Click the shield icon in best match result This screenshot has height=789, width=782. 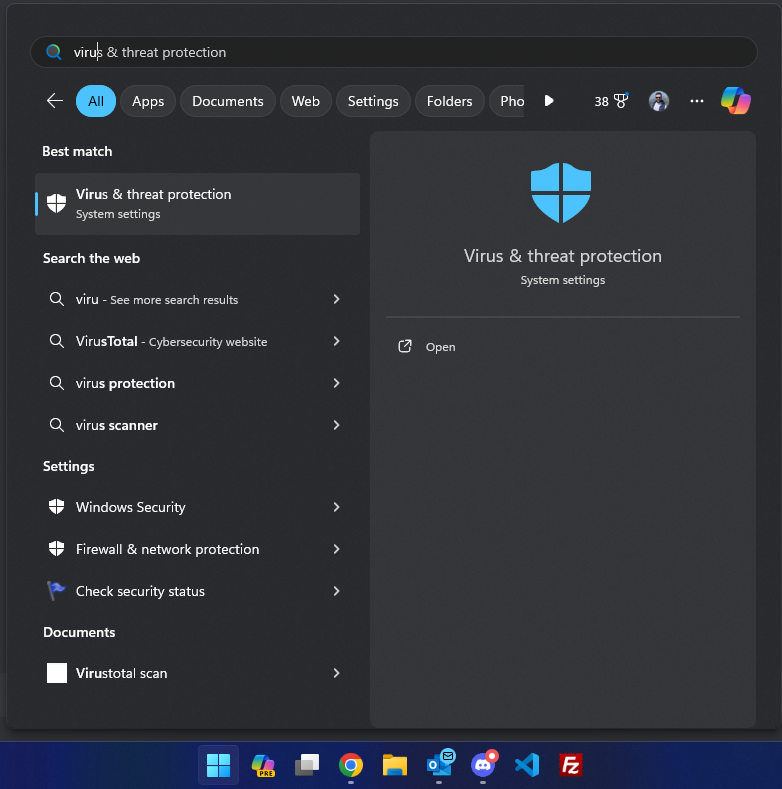pyautogui.click(x=56, y=203)
